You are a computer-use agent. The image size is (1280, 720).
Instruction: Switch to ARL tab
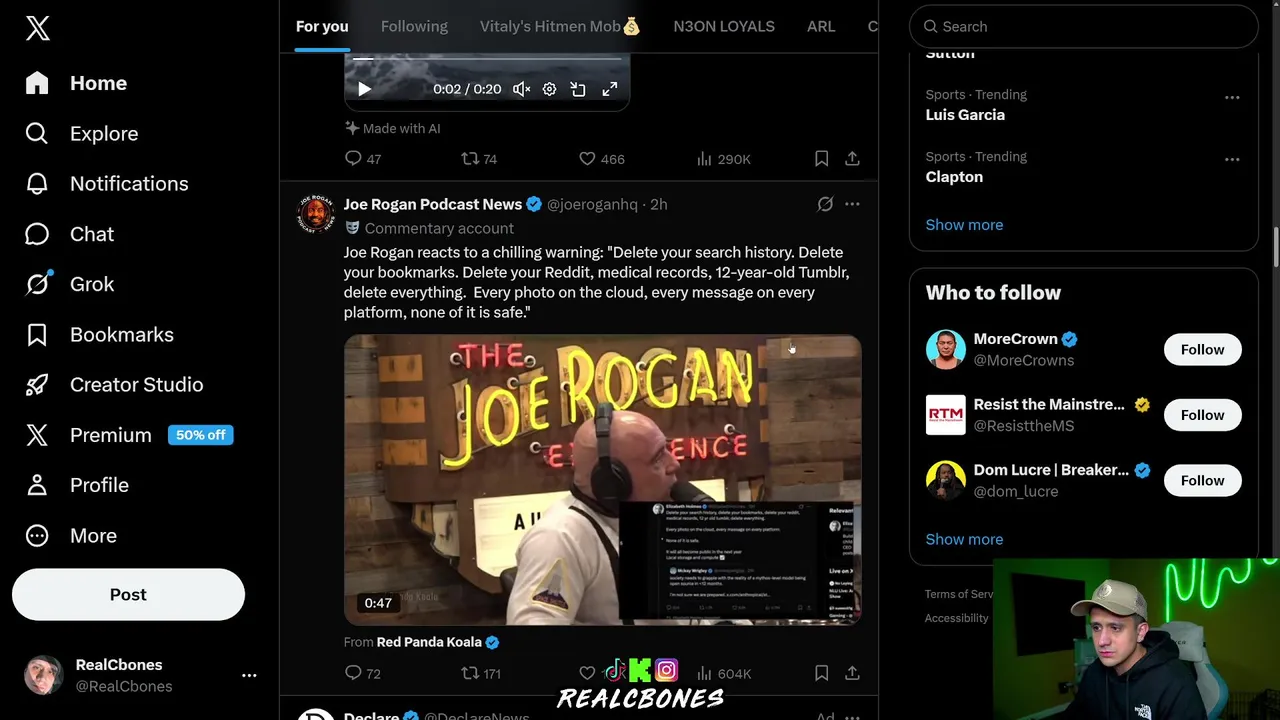(821, 27)
